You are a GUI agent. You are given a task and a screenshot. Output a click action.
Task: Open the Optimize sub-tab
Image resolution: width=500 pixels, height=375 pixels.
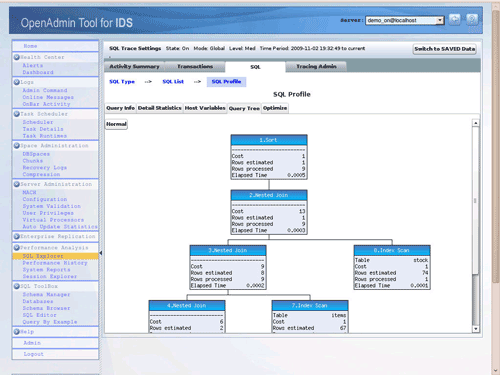(275, 108)
